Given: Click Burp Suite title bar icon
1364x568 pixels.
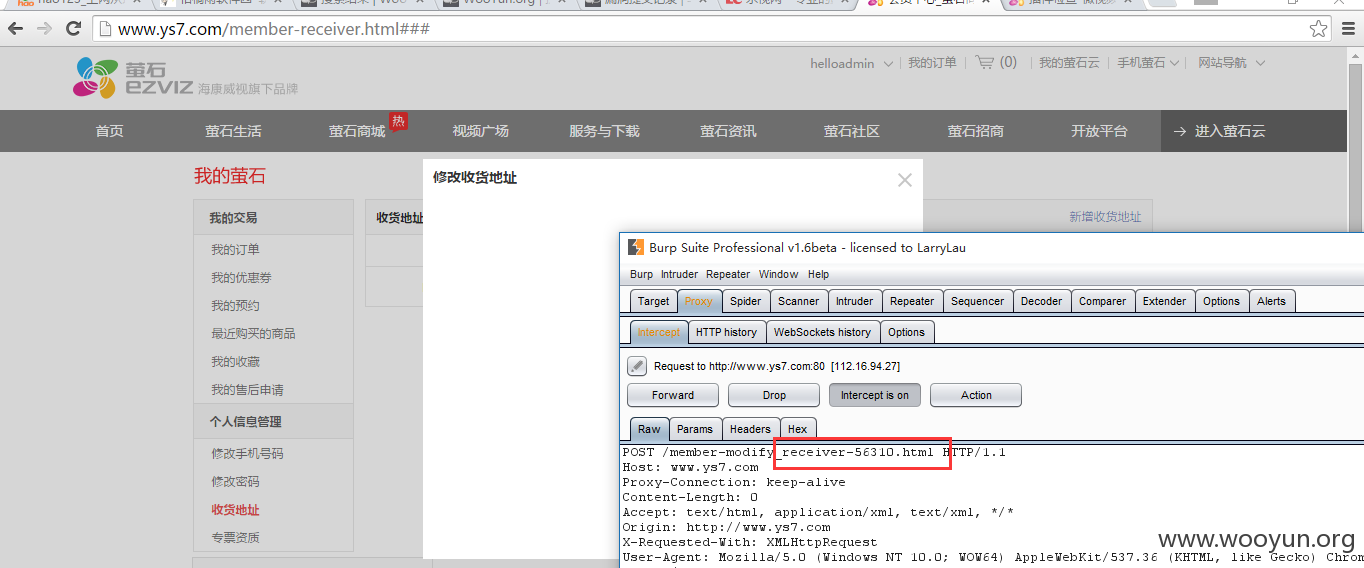Looking at the screenshot, I should tap(635, 247).
